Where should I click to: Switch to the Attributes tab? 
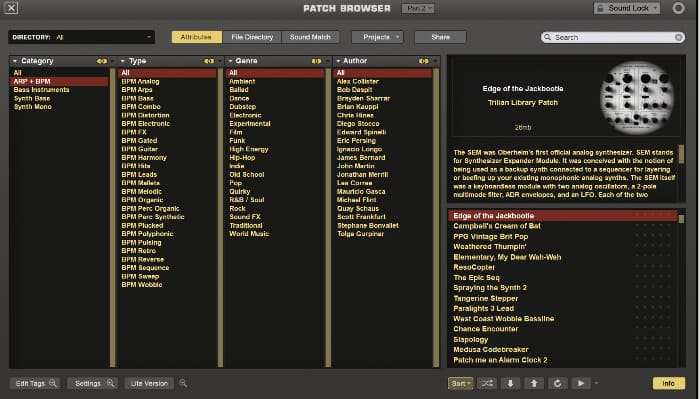tap(196, 37)
